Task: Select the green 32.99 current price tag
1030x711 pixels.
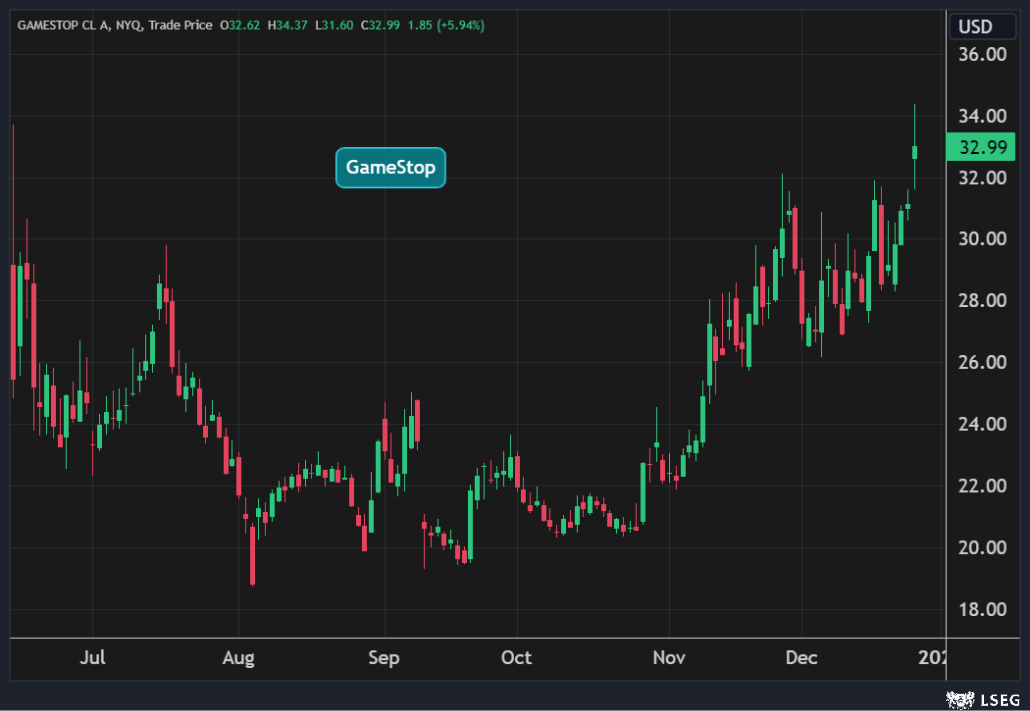Action: tap(981, 148)
